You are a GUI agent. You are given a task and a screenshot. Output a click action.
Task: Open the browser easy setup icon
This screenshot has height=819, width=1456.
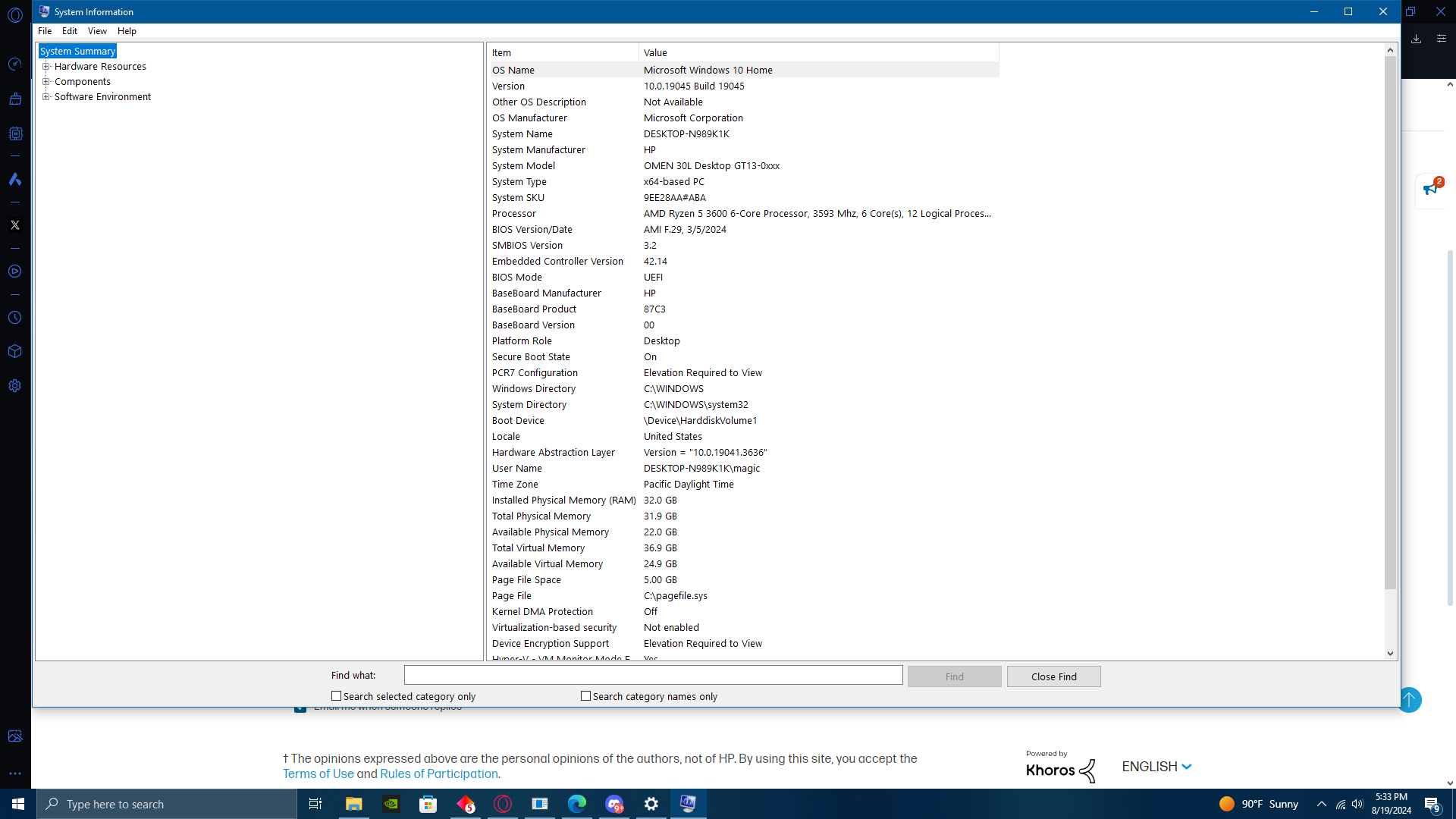point(1442,39)
